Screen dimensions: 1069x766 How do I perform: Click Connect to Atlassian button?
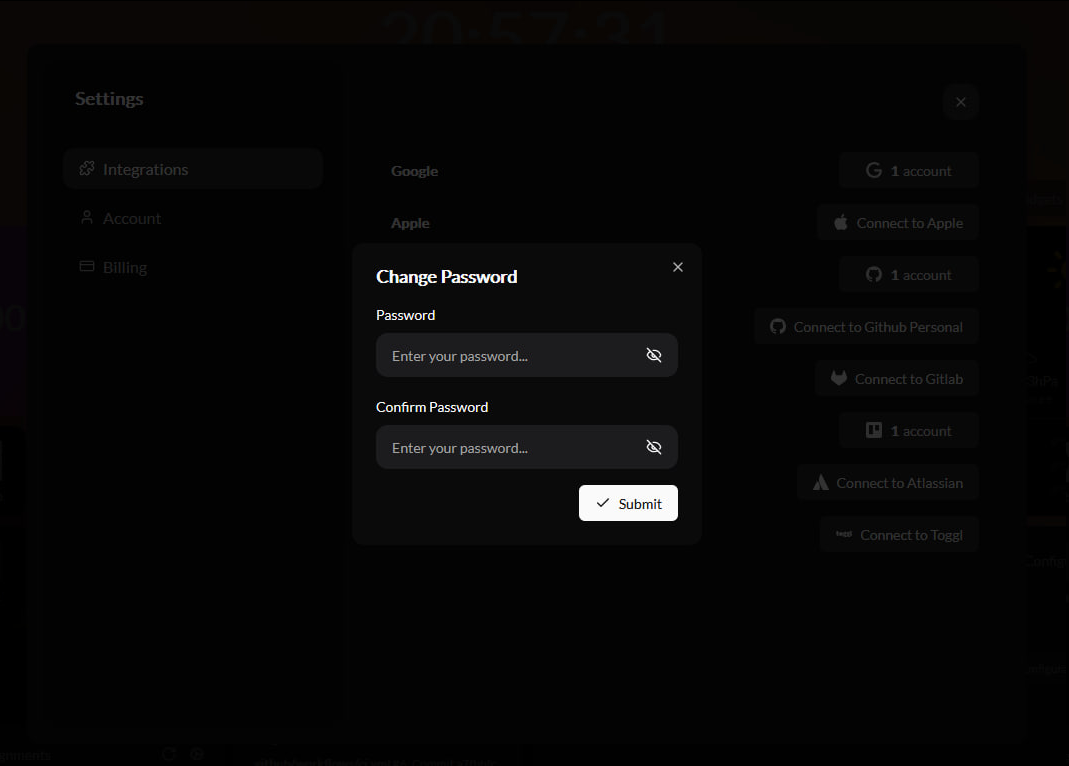(x=888, y=482)
